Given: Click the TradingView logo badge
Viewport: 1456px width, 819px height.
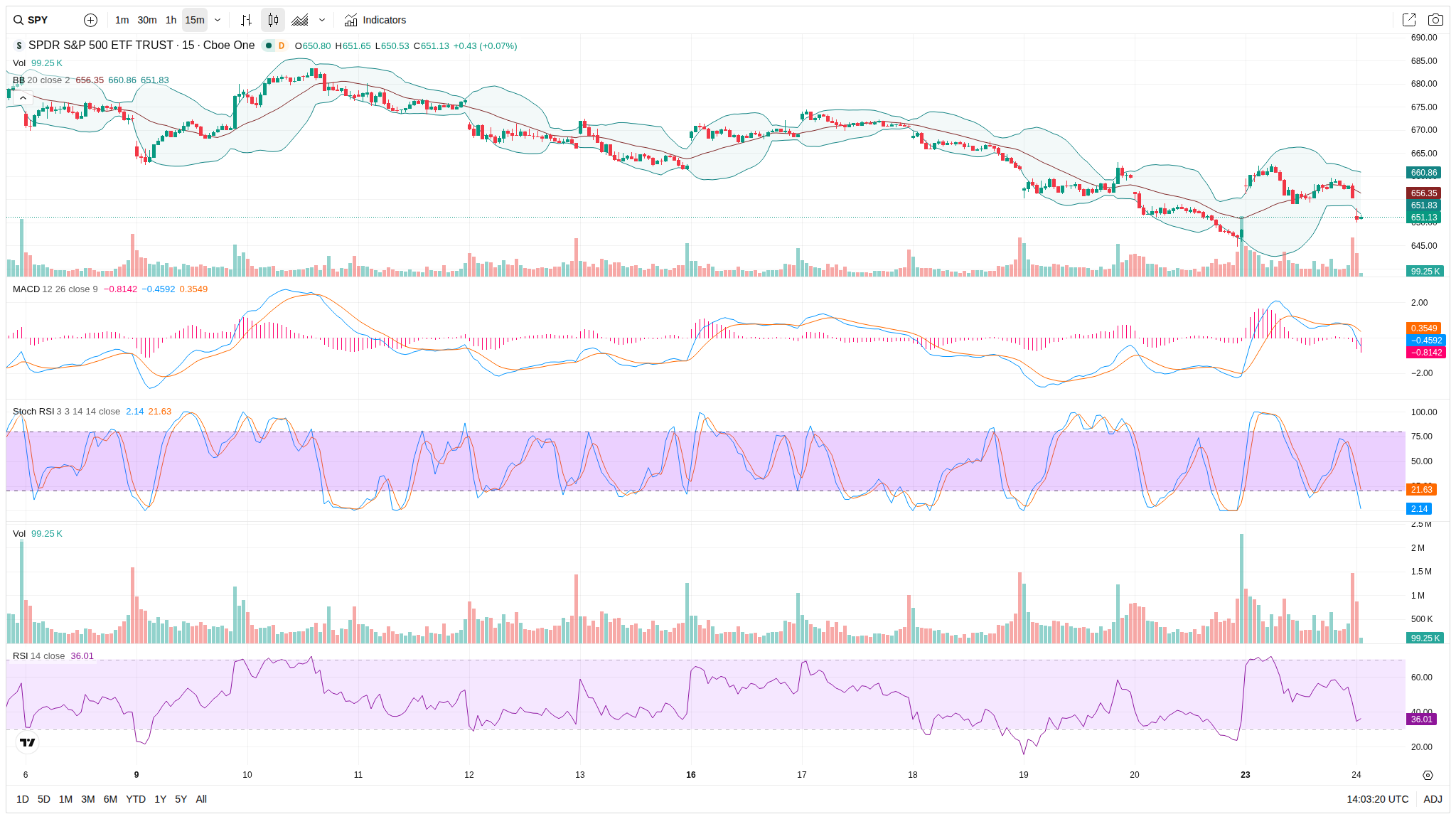Looking at the screenshot, I should pyautogui.click(x=27, y=742).
